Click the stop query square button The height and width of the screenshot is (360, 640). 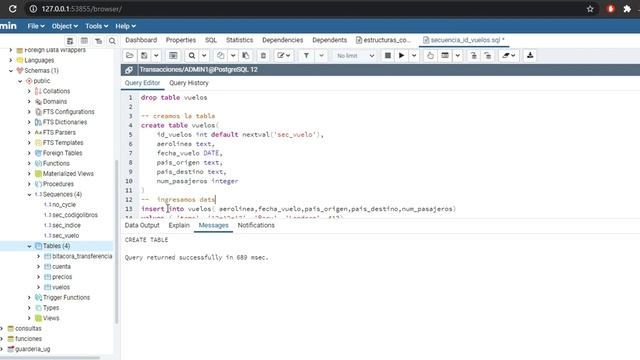[388, 56]
